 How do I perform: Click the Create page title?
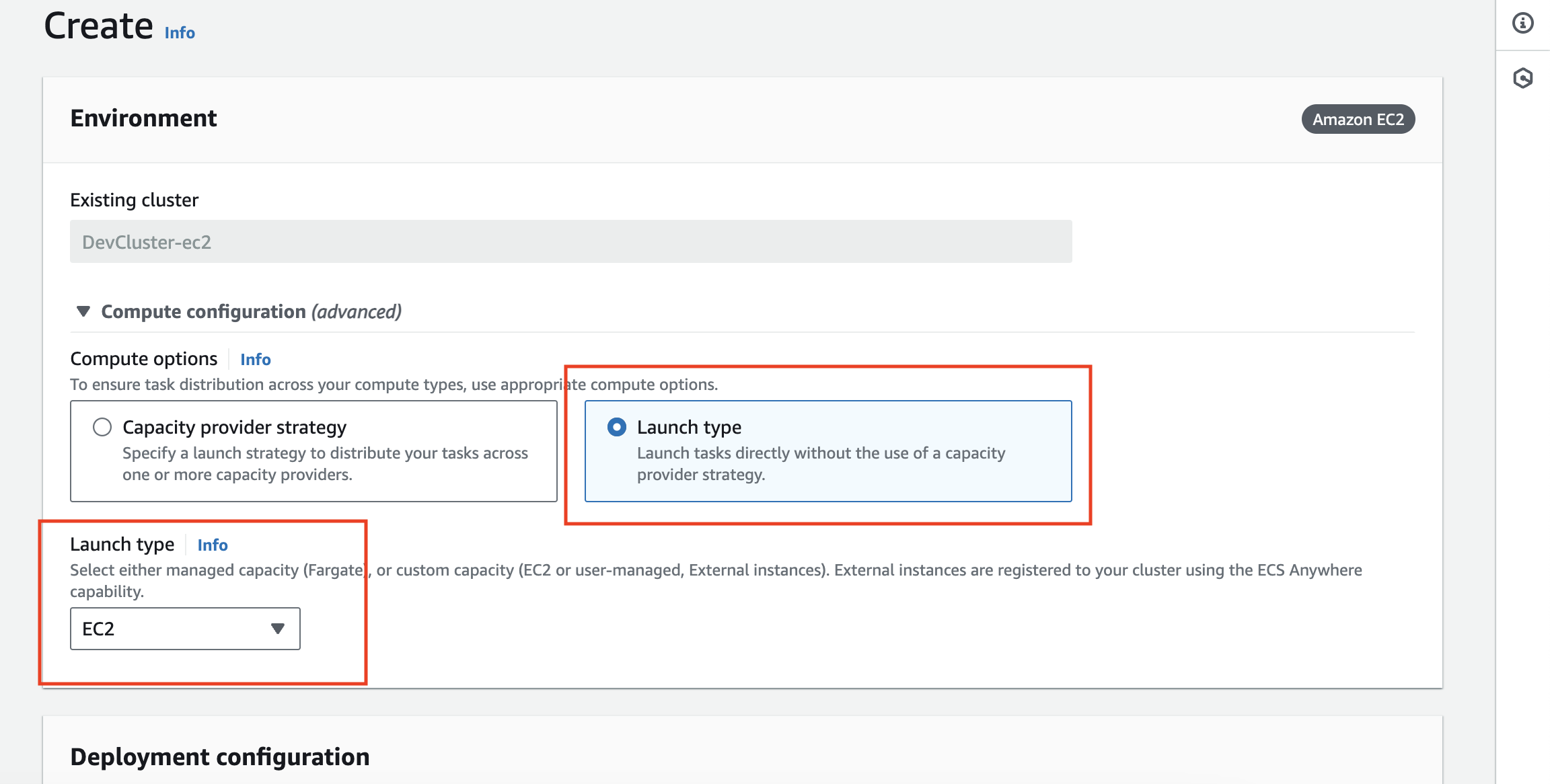[98, 27]
